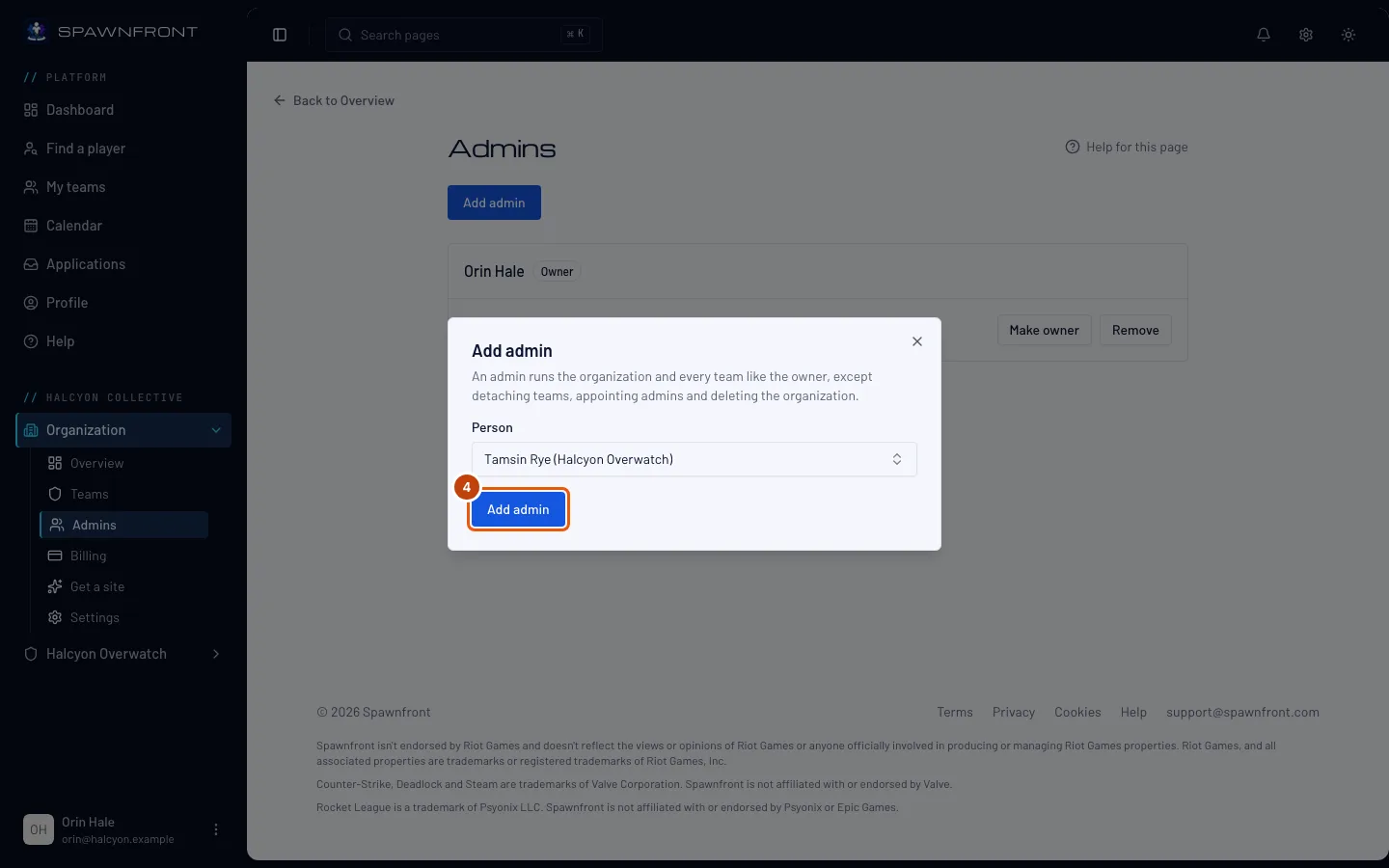Open the Terms footer link
This screenshot has width=1389, height=868.
click(955, 712)
